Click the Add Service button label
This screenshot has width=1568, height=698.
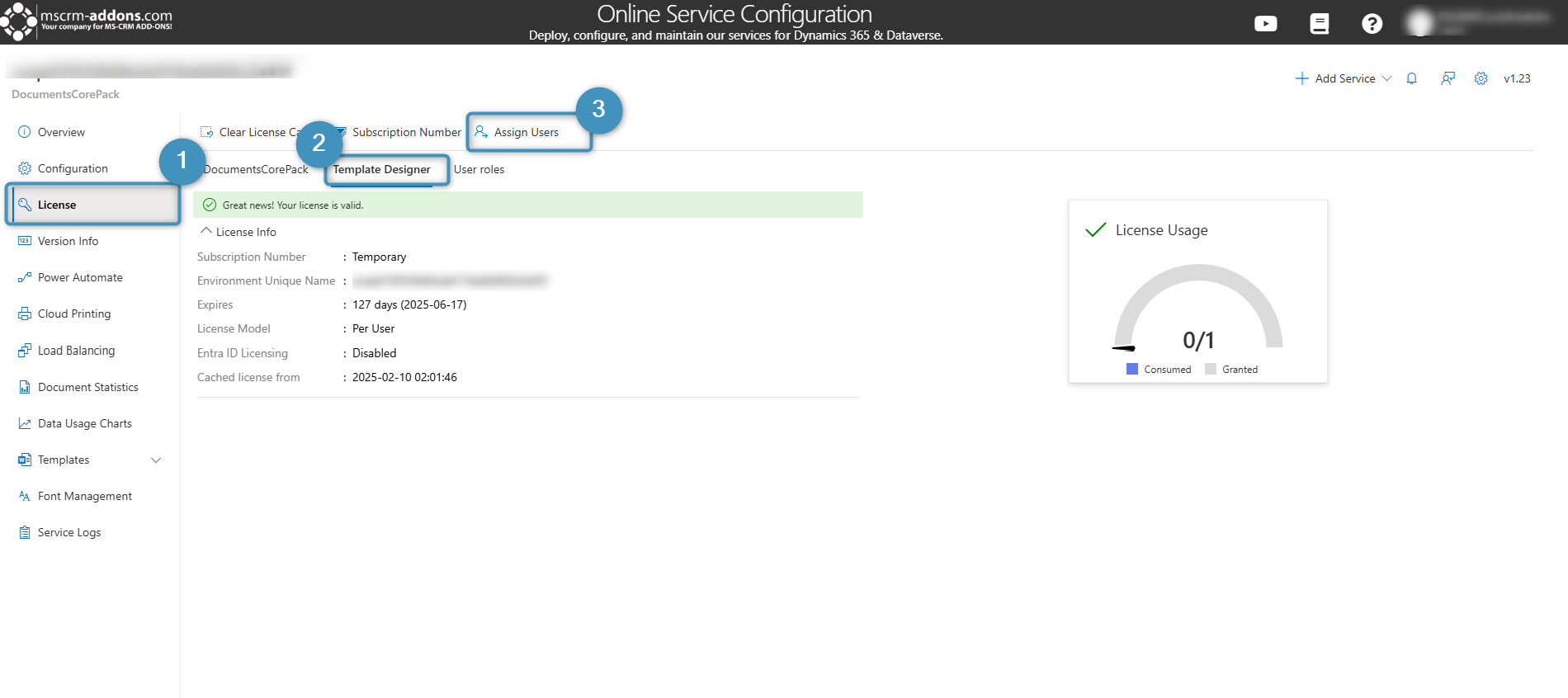click(x=1345, y=78)
